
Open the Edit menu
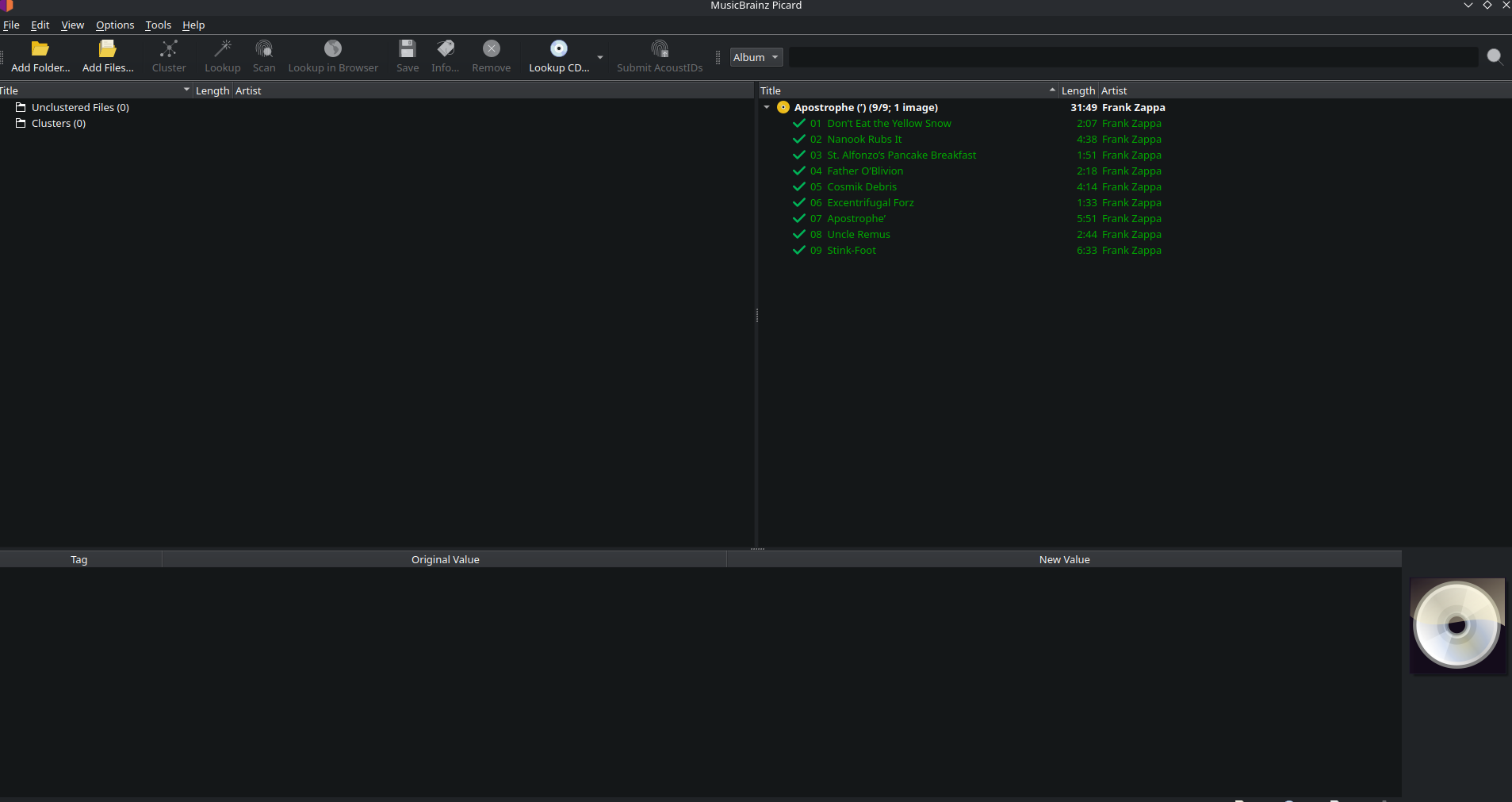pyautogui.click(x=40, y=25)
